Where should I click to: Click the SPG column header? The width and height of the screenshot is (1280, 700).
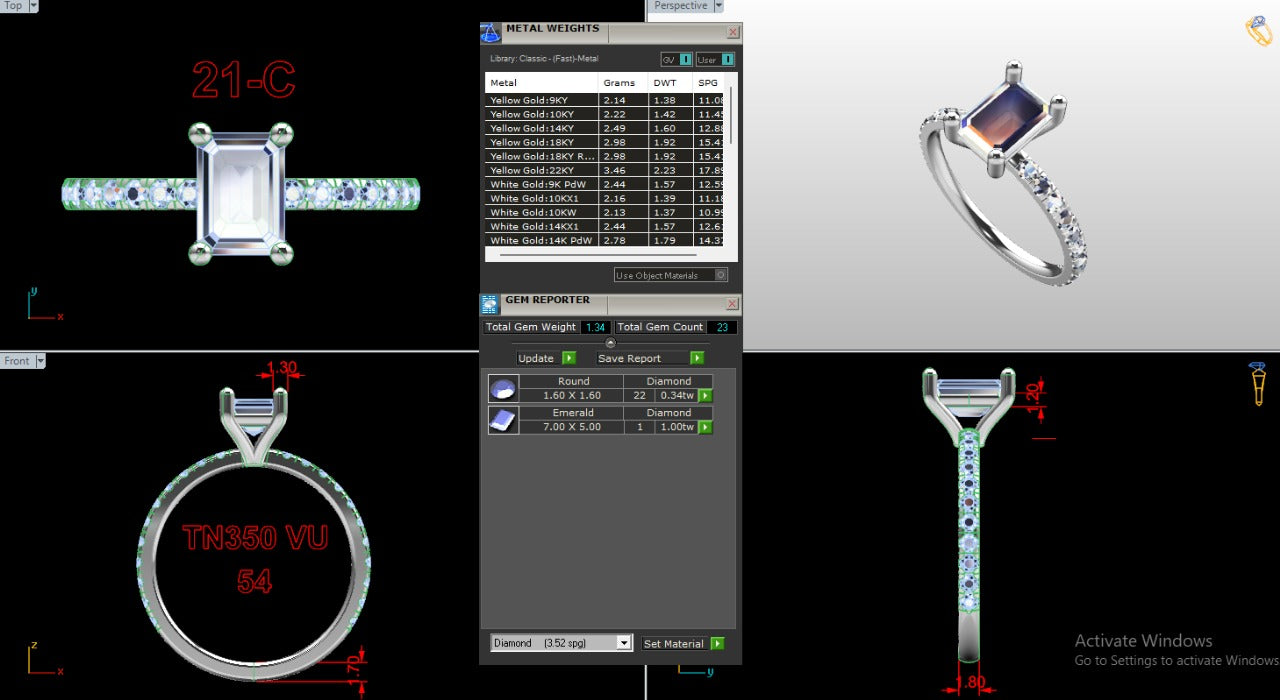(x=708, y=82)
